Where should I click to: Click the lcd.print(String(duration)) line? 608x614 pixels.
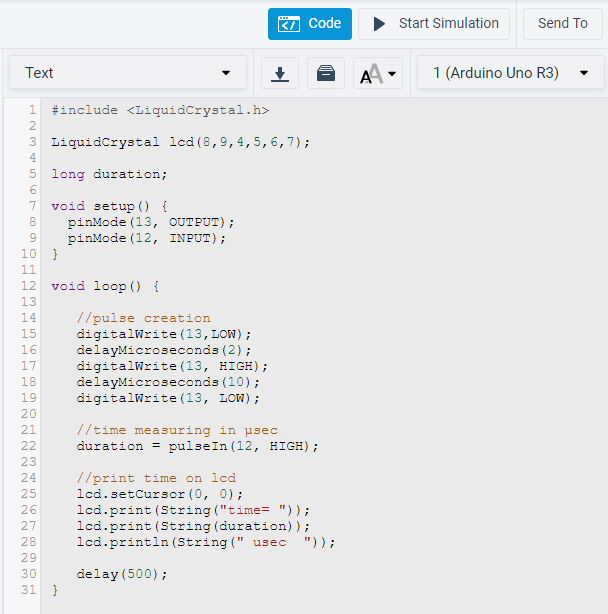pos(193,526)
